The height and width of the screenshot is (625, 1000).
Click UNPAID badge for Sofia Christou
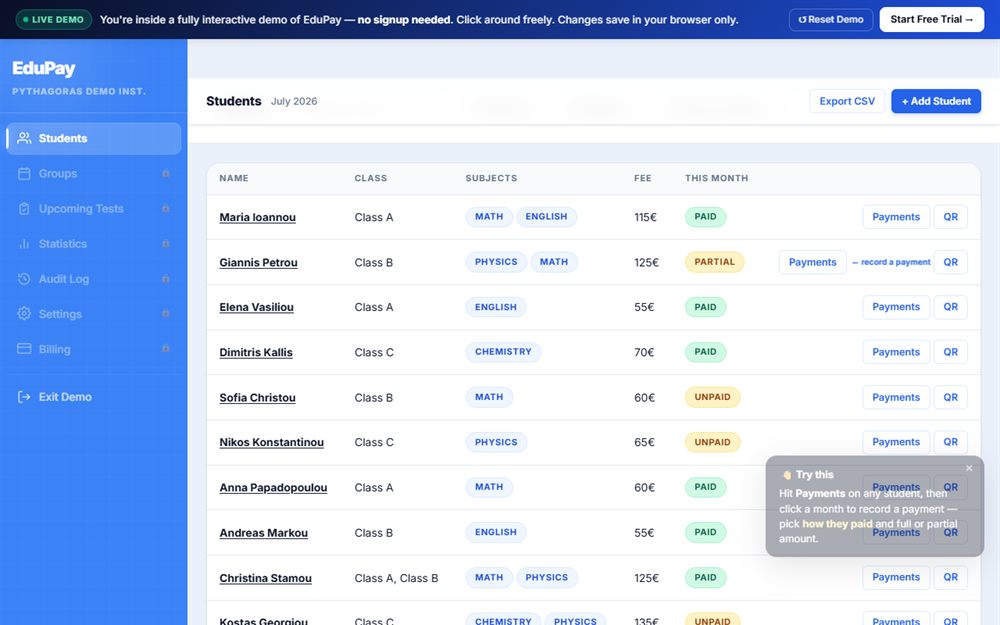pos(712,397)
